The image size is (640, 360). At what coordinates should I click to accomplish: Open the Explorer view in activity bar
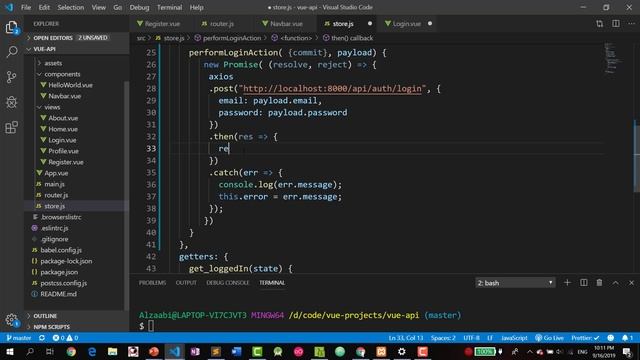tap(12, 27)
